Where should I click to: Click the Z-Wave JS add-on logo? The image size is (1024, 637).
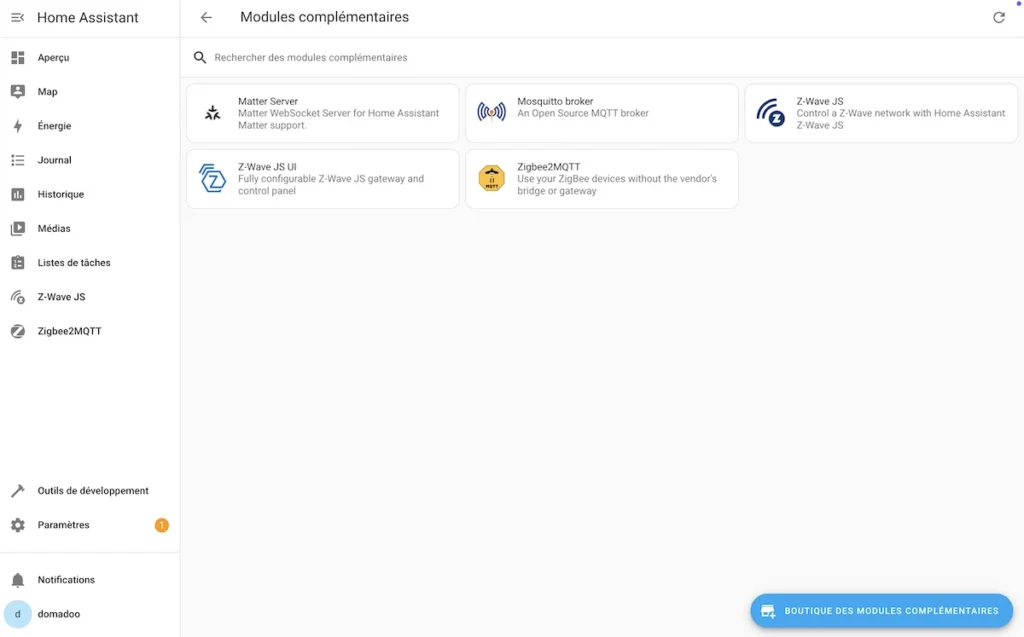click(771, 113)
